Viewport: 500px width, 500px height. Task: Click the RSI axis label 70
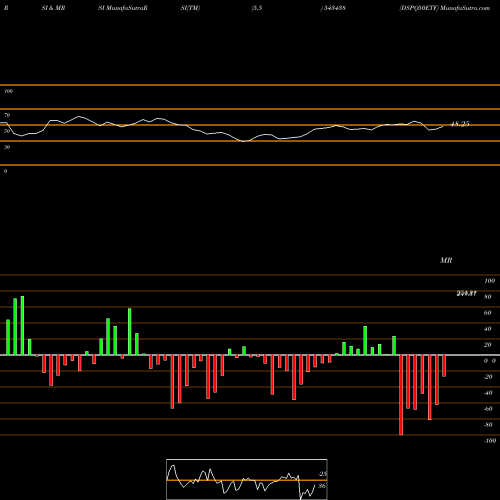coord(7,115)
